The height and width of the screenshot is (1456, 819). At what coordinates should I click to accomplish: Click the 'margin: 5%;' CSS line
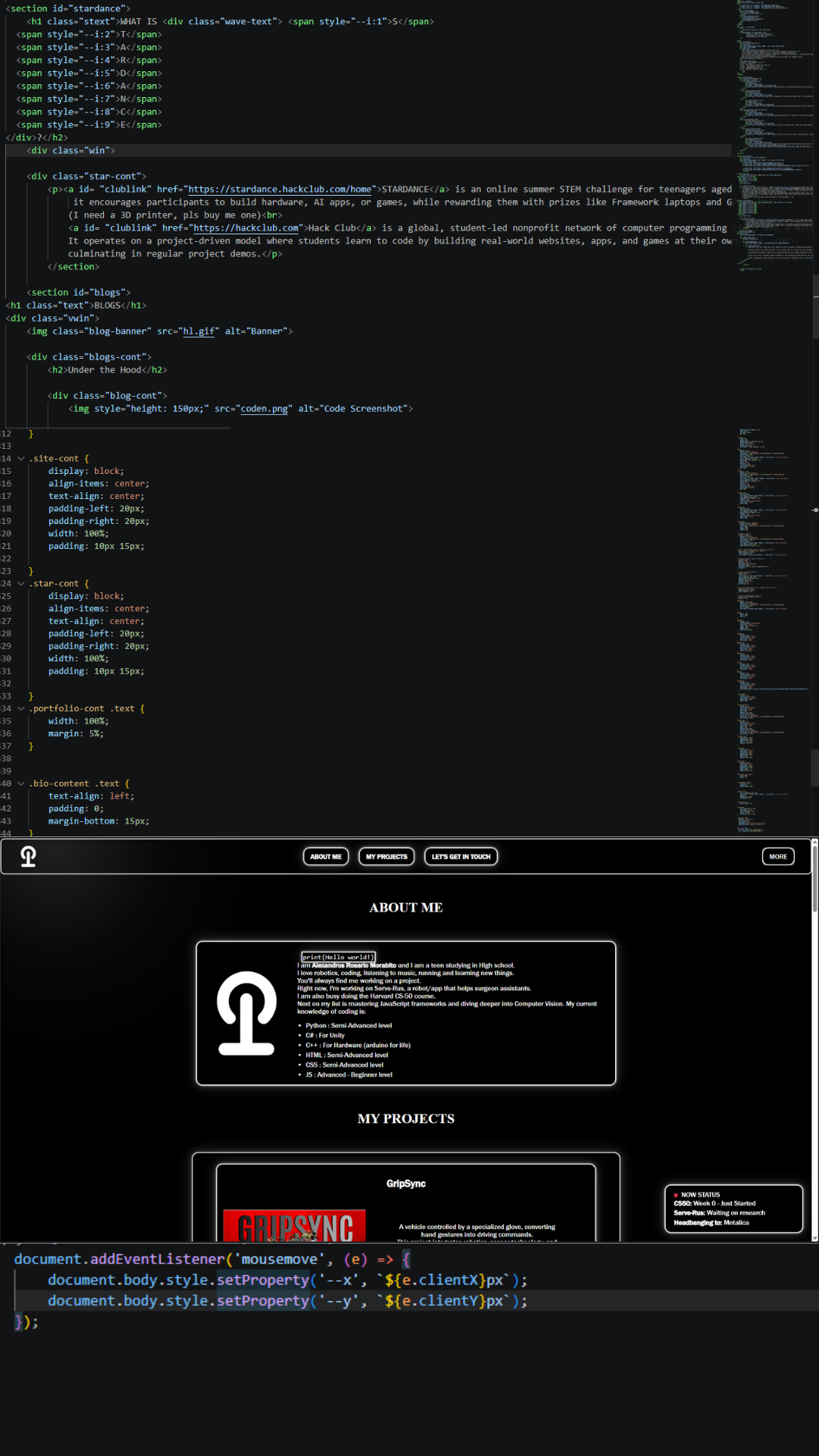pos(76,734)
